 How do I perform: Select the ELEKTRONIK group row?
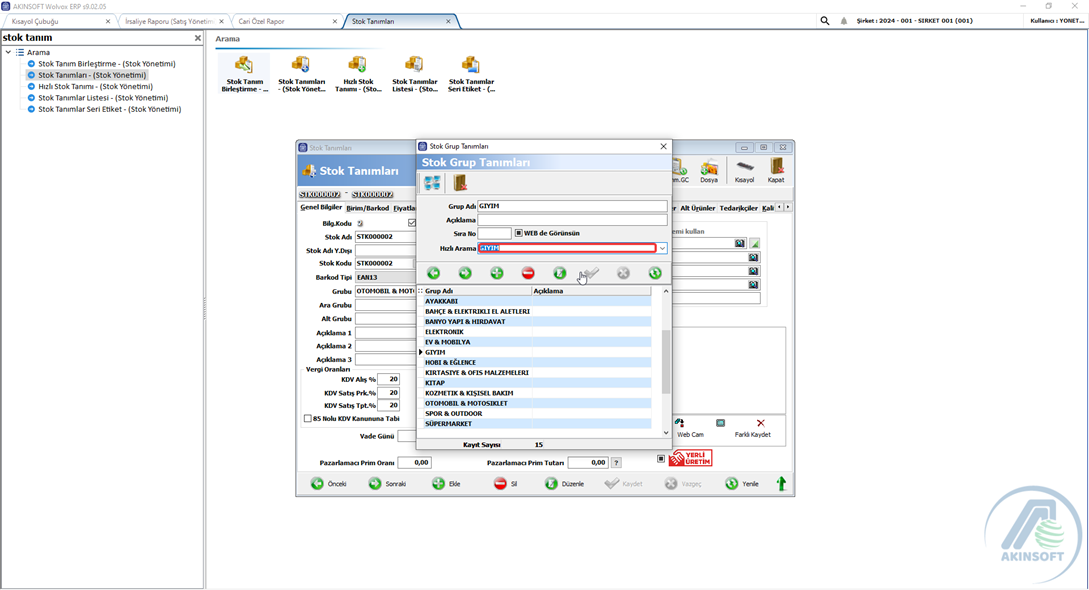[538, 332]
